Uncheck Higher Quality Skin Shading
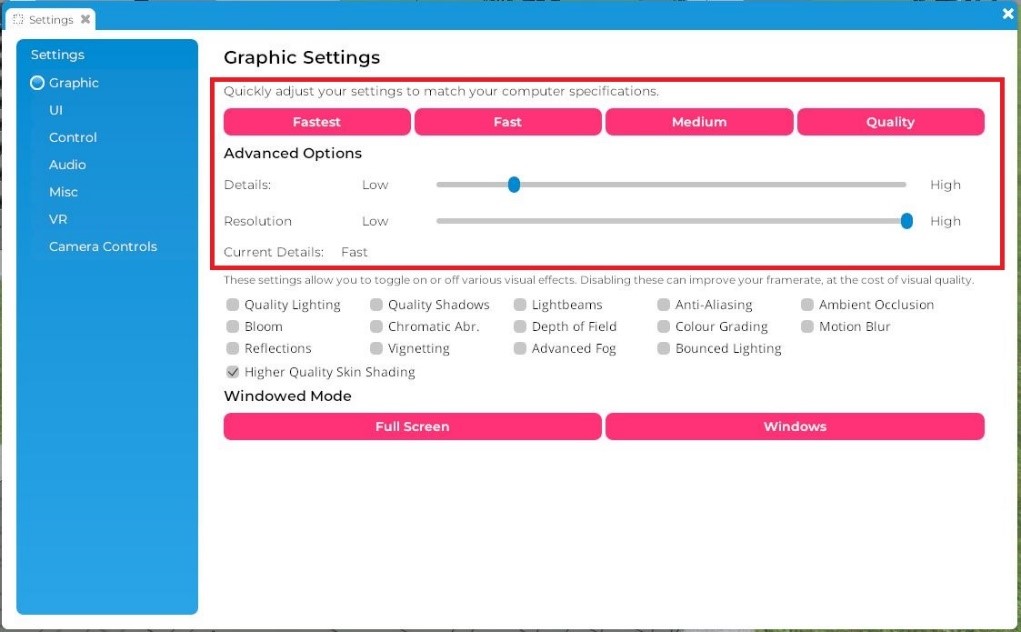 point(232,372)
